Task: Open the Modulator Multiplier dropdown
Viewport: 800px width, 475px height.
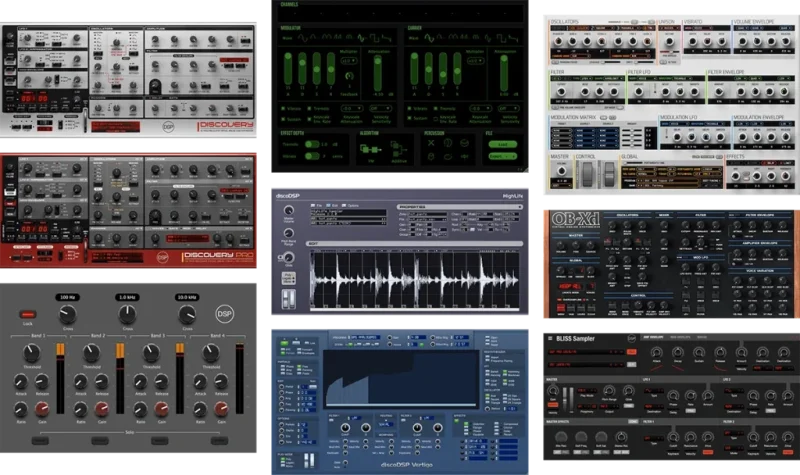Action: [349, 61]
